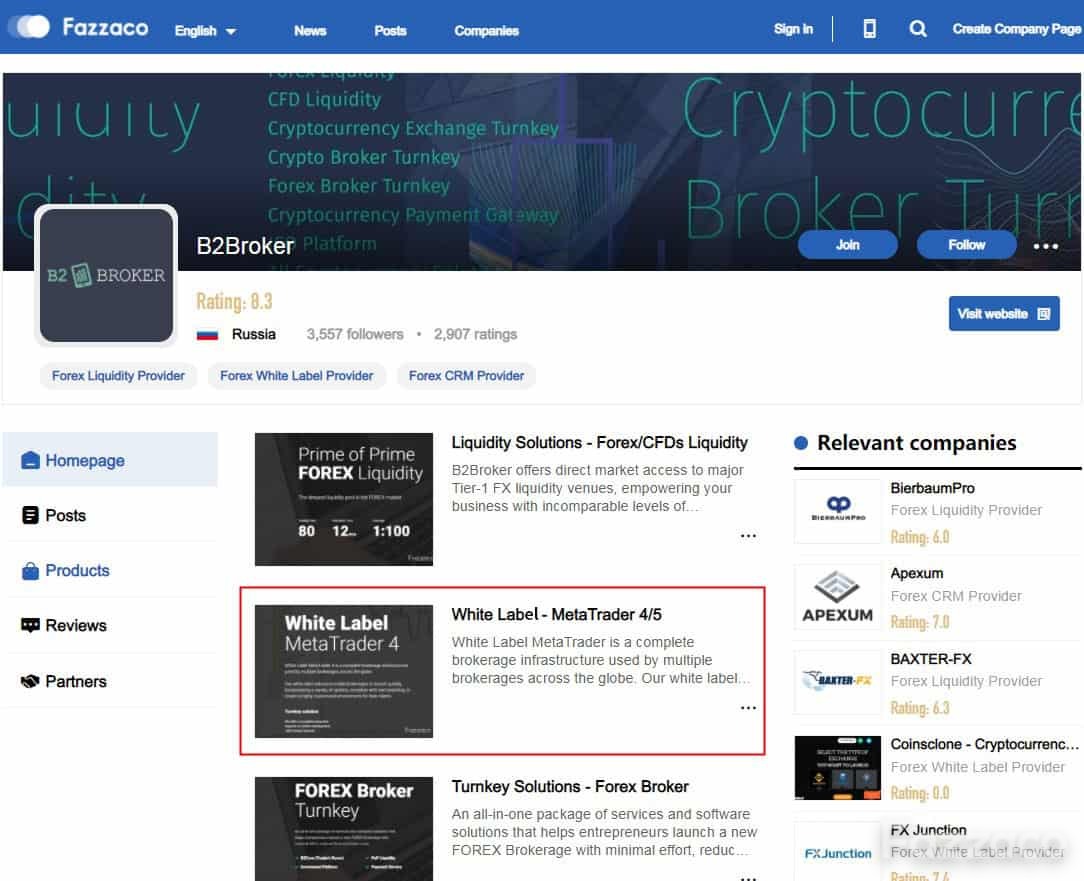Open Reviews in the sidebar

[x=110, y=626]
